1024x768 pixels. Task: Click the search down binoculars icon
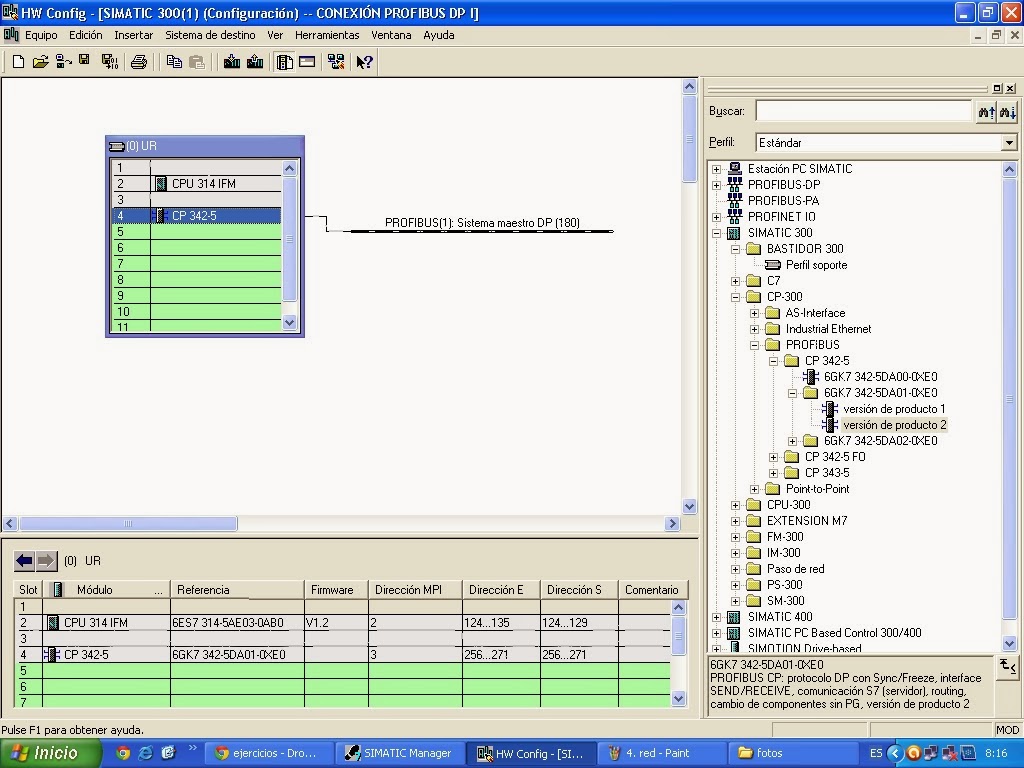click(1008, 112)
